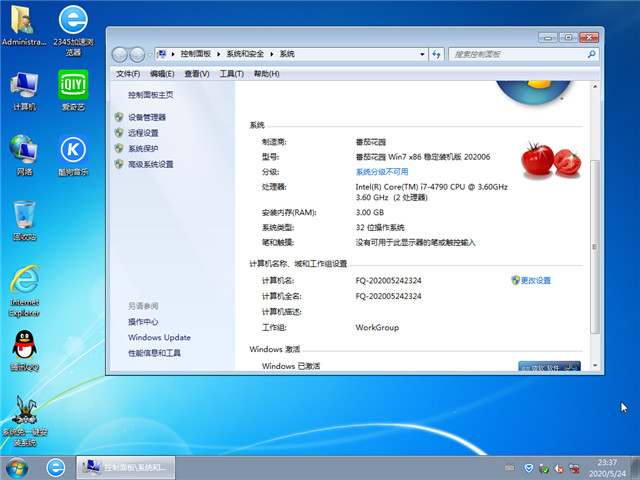
Task: Open the Administrator folder desktop icon
Action: pyautogui.click(x=24, y=25)
